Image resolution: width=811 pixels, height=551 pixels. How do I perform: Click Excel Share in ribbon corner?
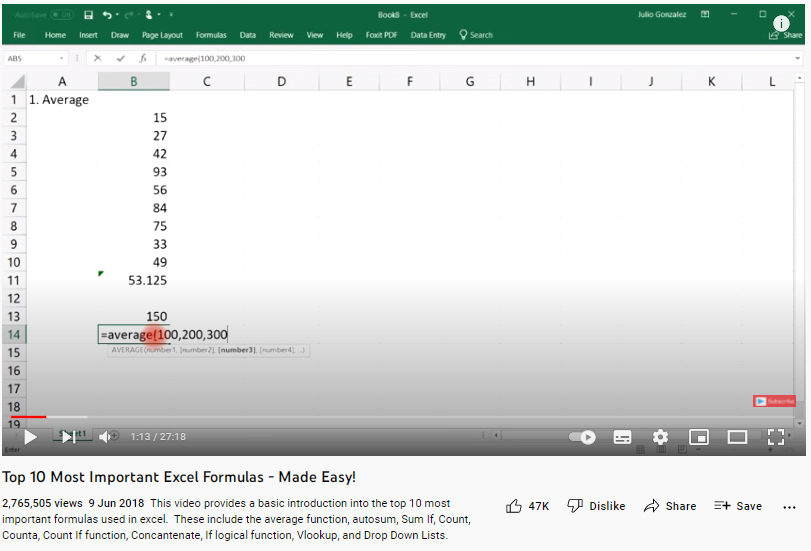click(x=786, y=35)
